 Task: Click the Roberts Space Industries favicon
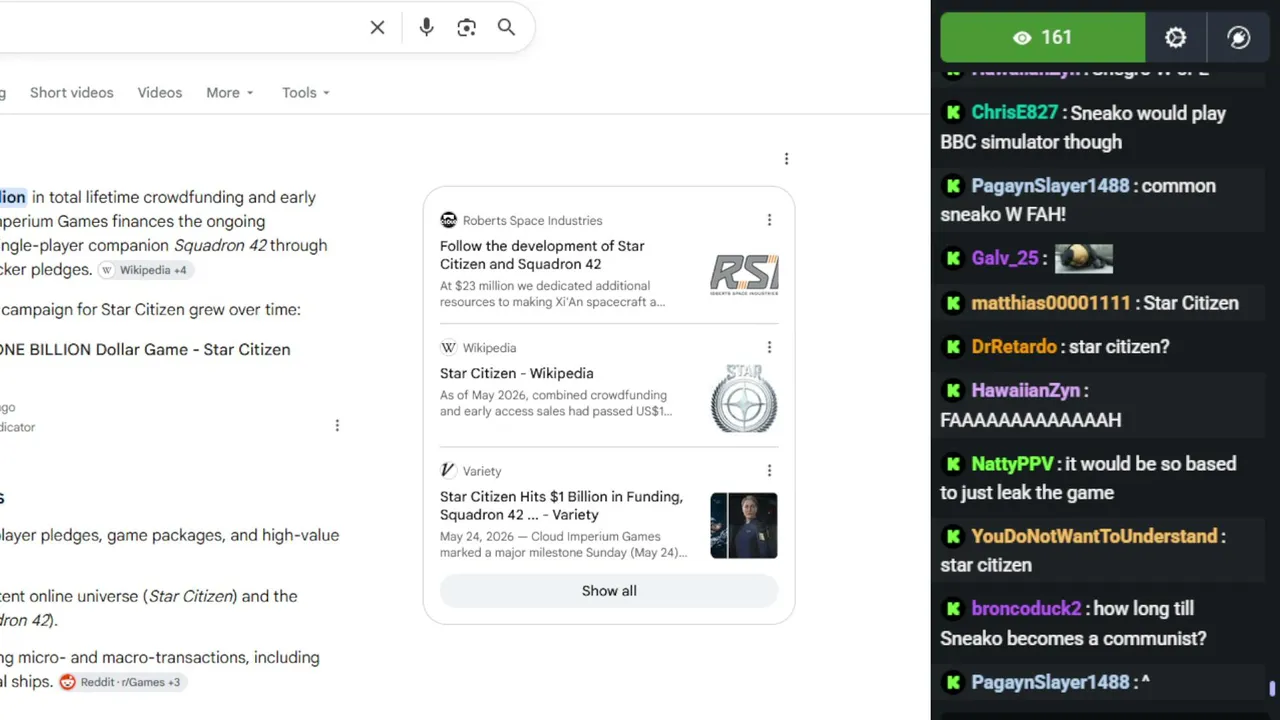[x=448, y=220]
